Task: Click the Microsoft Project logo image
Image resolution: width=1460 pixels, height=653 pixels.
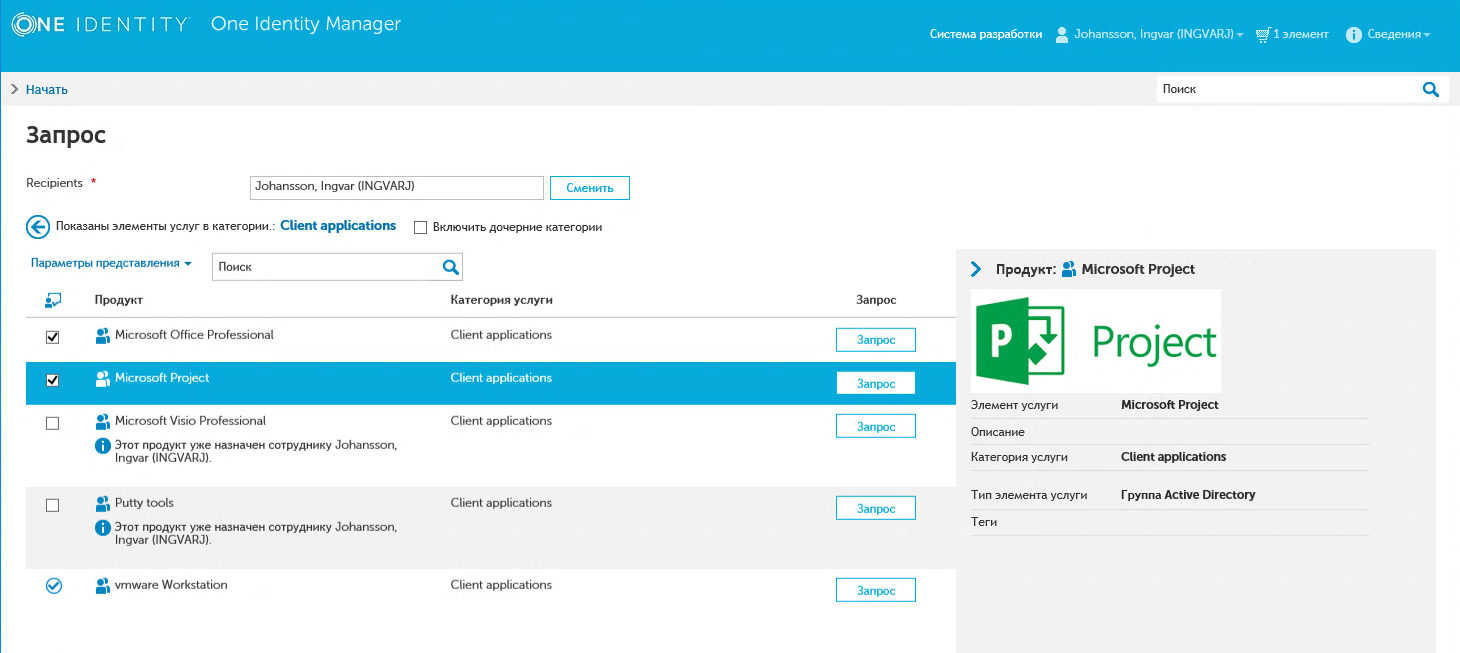Action: coord(1096,341)
